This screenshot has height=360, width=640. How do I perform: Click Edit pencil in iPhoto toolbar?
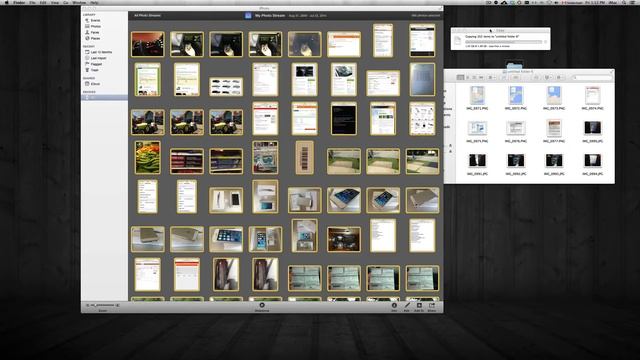pos(407,307)
